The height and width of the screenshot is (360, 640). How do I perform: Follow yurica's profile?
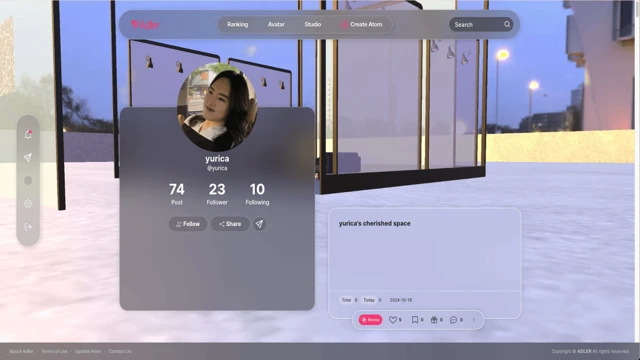pyautogui.click(x=188, y=224)
